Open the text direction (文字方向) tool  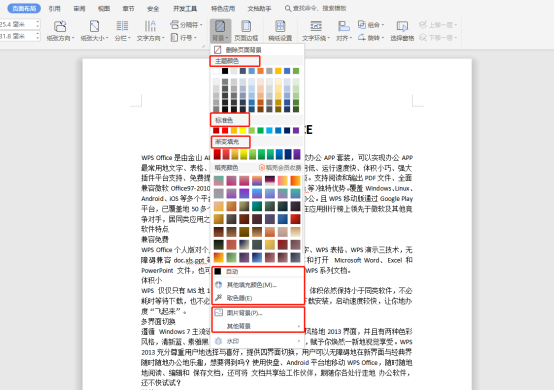(x=151, y=30)
